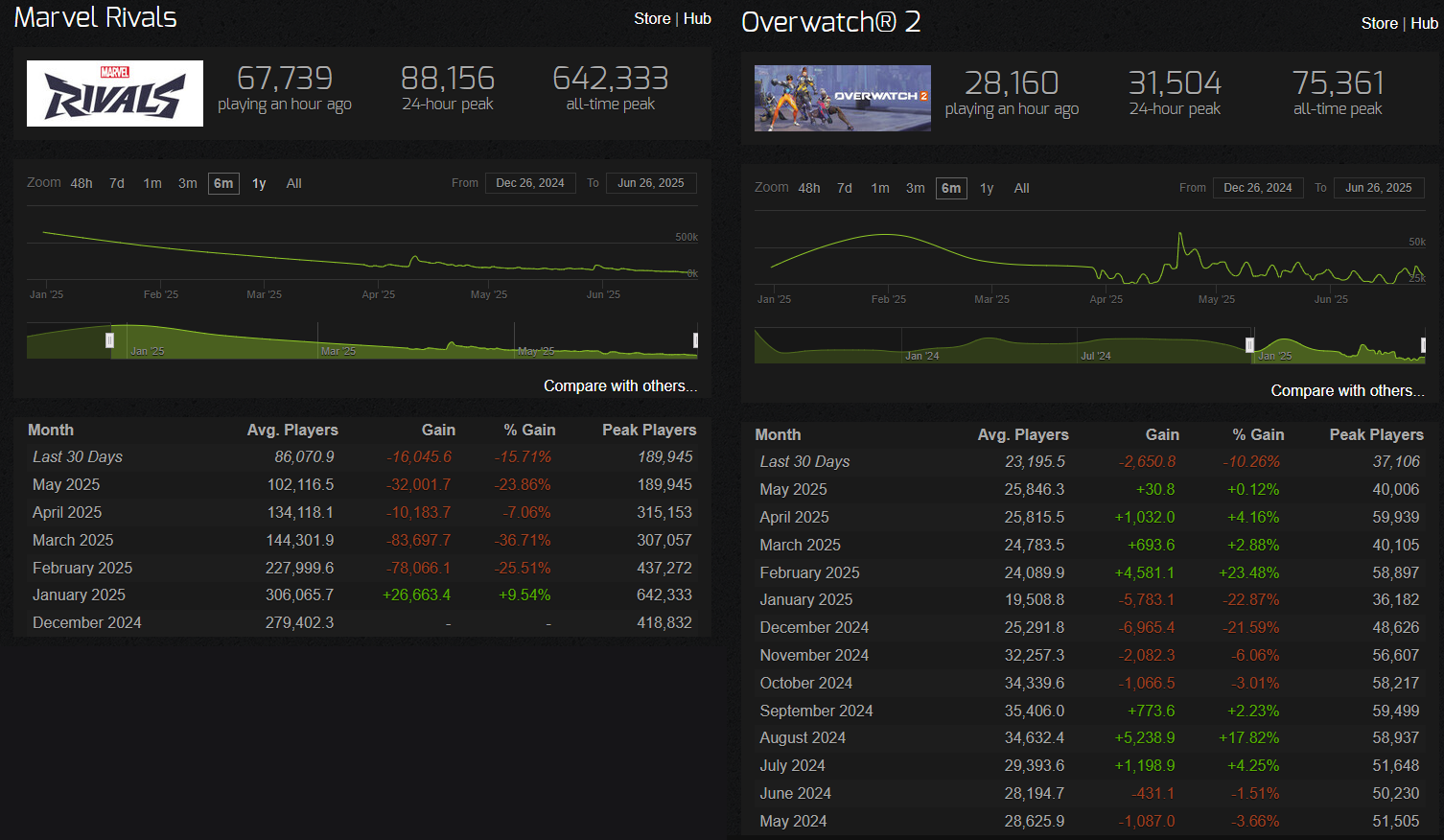Click Compare with others under Marvel Rivals

click(x=620, y=385)
